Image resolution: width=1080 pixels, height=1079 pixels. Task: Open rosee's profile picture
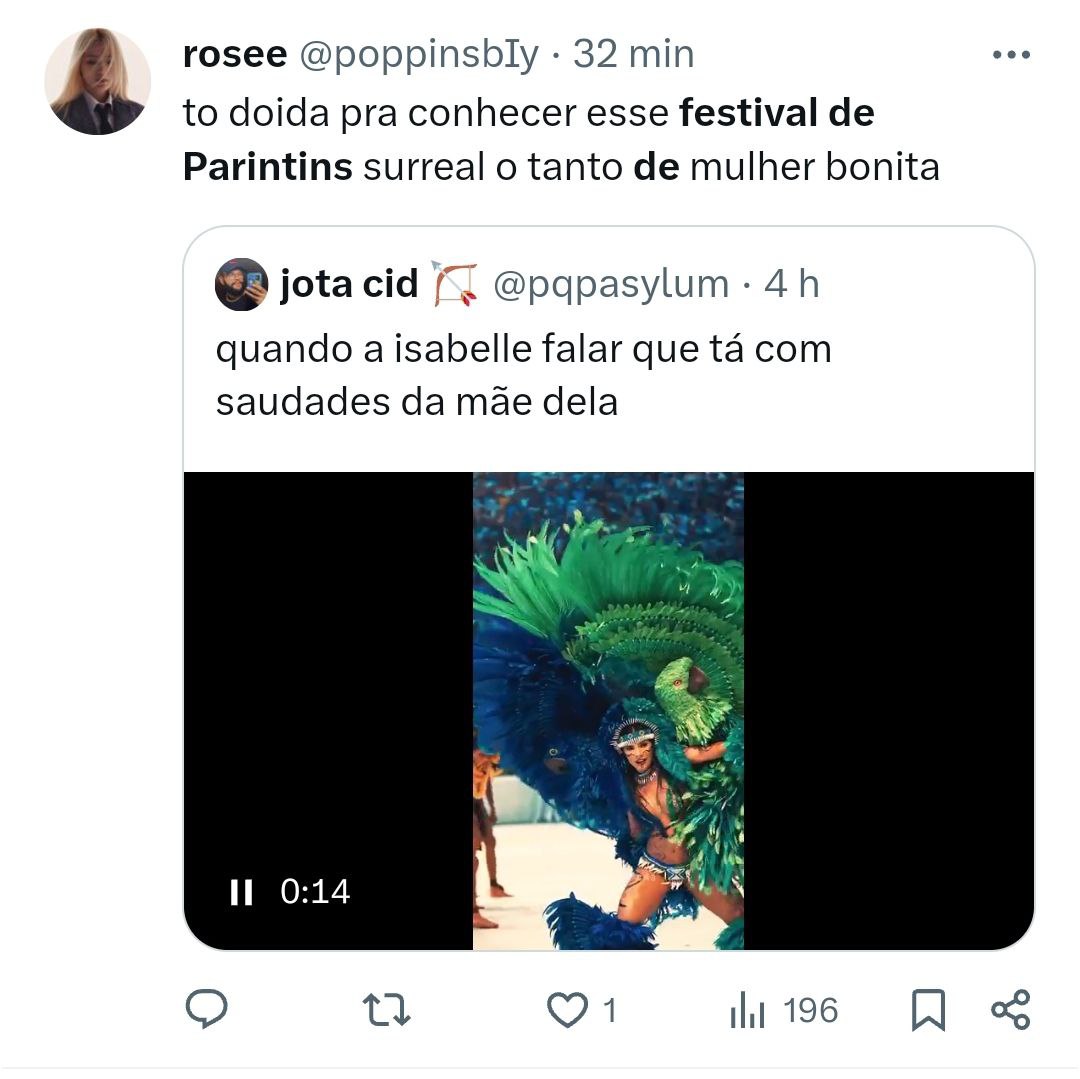[x=97, y=81]
